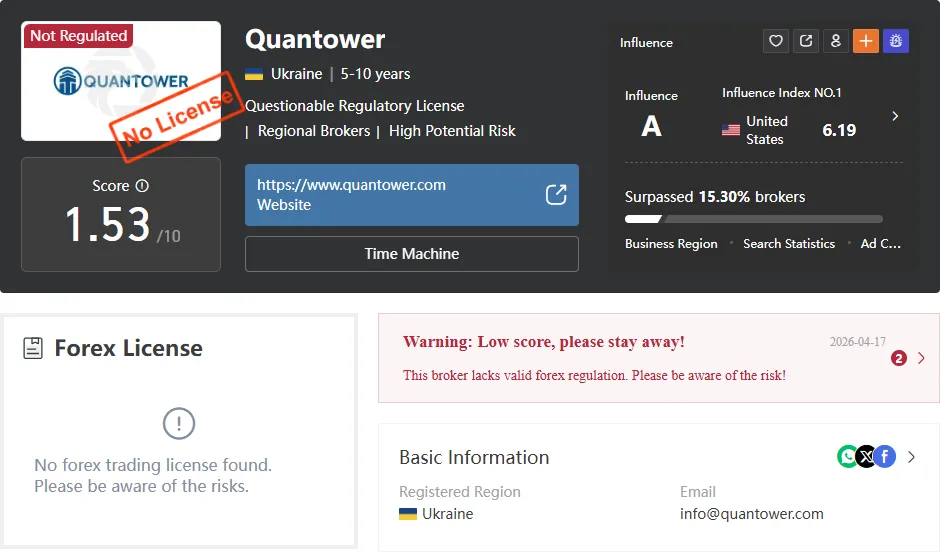Open external link icon on website button

tap(556, 195)
